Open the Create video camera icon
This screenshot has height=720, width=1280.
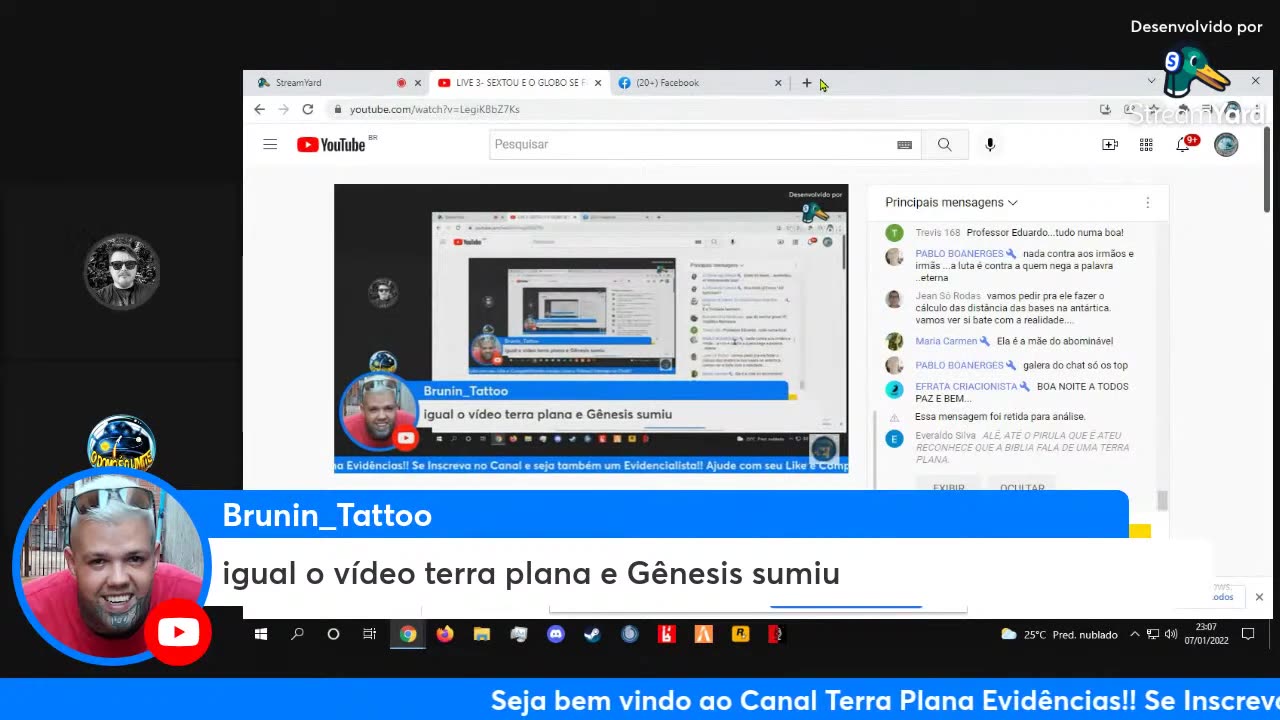pos(1110,145)
